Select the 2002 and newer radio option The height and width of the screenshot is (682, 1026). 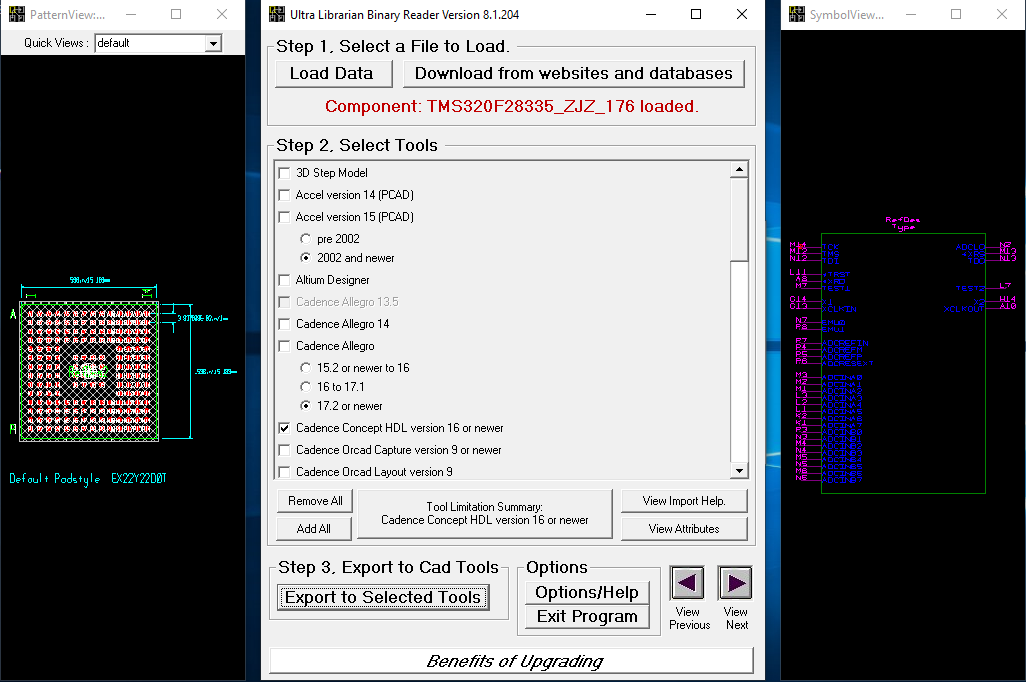coord(305,258)
